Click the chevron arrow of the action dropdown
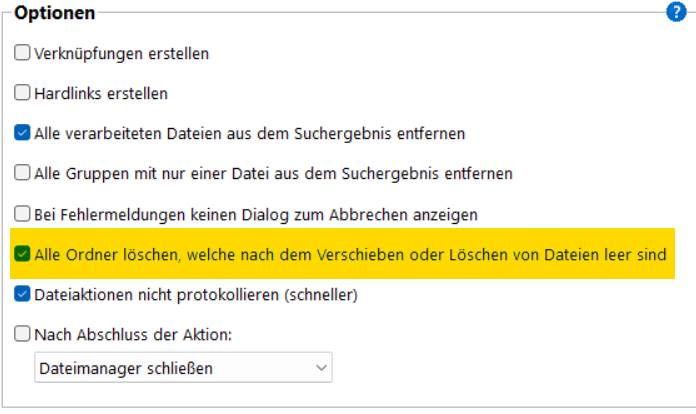 (321, 368)
